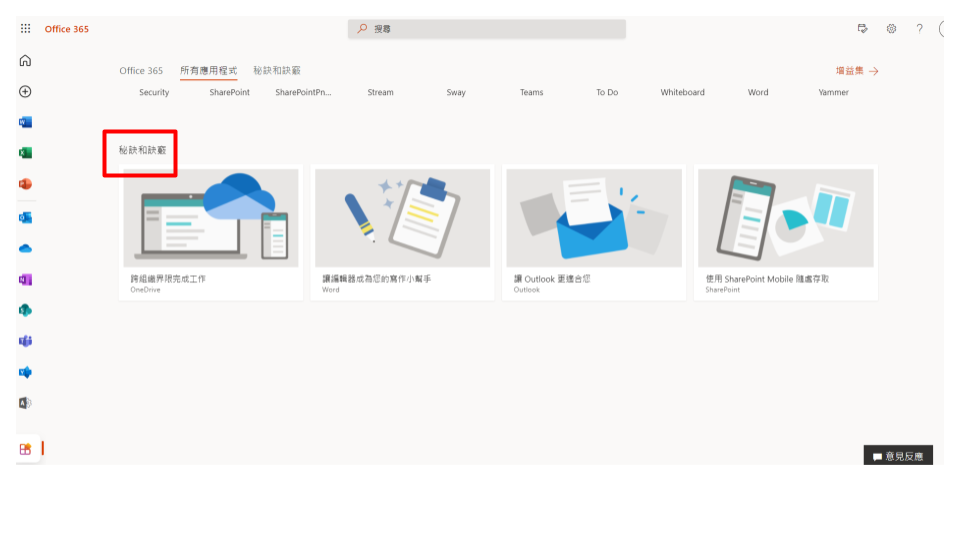Open the Outlook envelope tip thumbnail
The width and height of the screenshot is (960, 540).
tap(594, 218)
